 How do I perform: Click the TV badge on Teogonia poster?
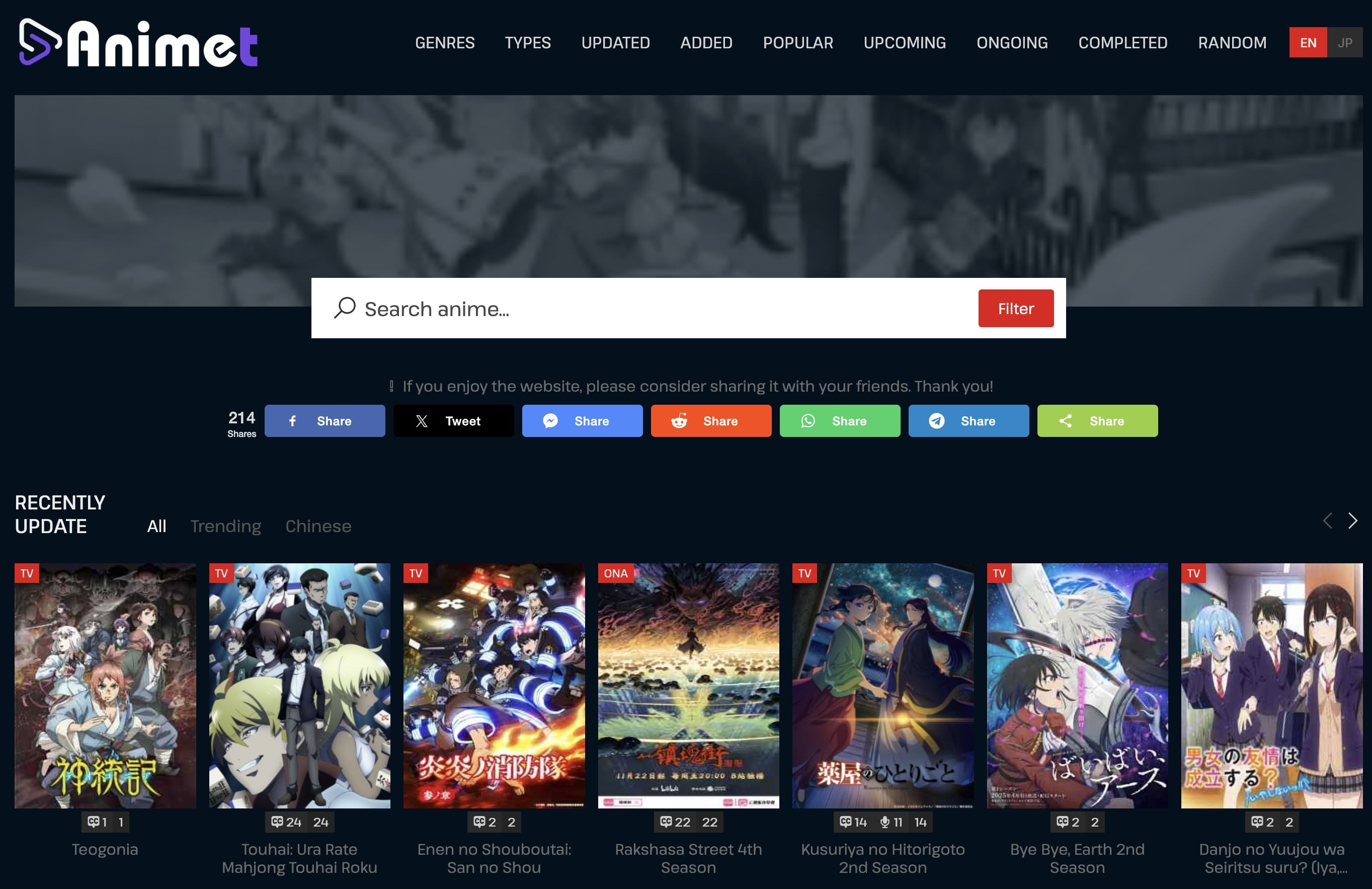click(x=27, y=573)
